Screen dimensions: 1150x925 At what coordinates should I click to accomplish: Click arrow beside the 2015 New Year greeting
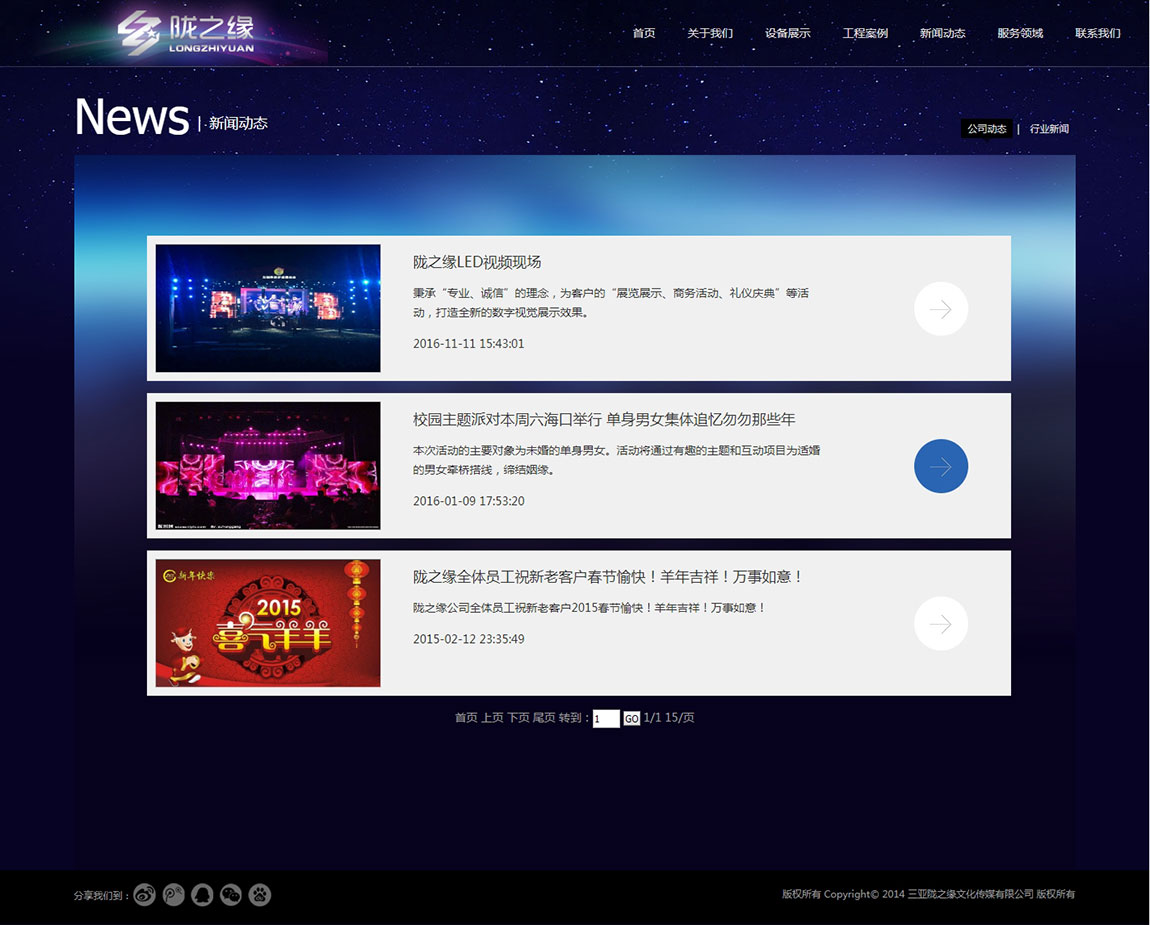(940, 624)
